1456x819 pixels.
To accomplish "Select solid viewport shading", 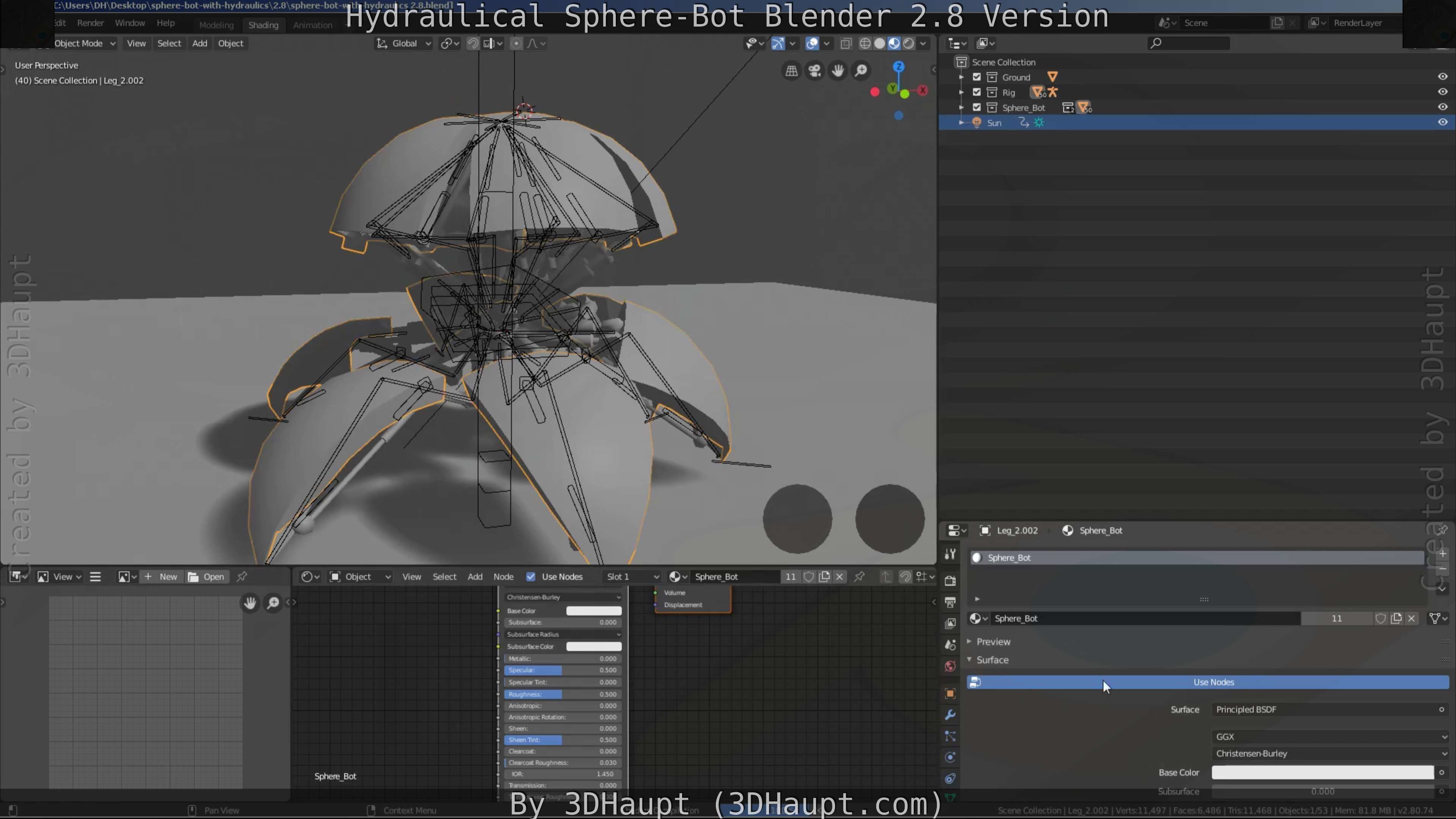I will tap(880, 44).
